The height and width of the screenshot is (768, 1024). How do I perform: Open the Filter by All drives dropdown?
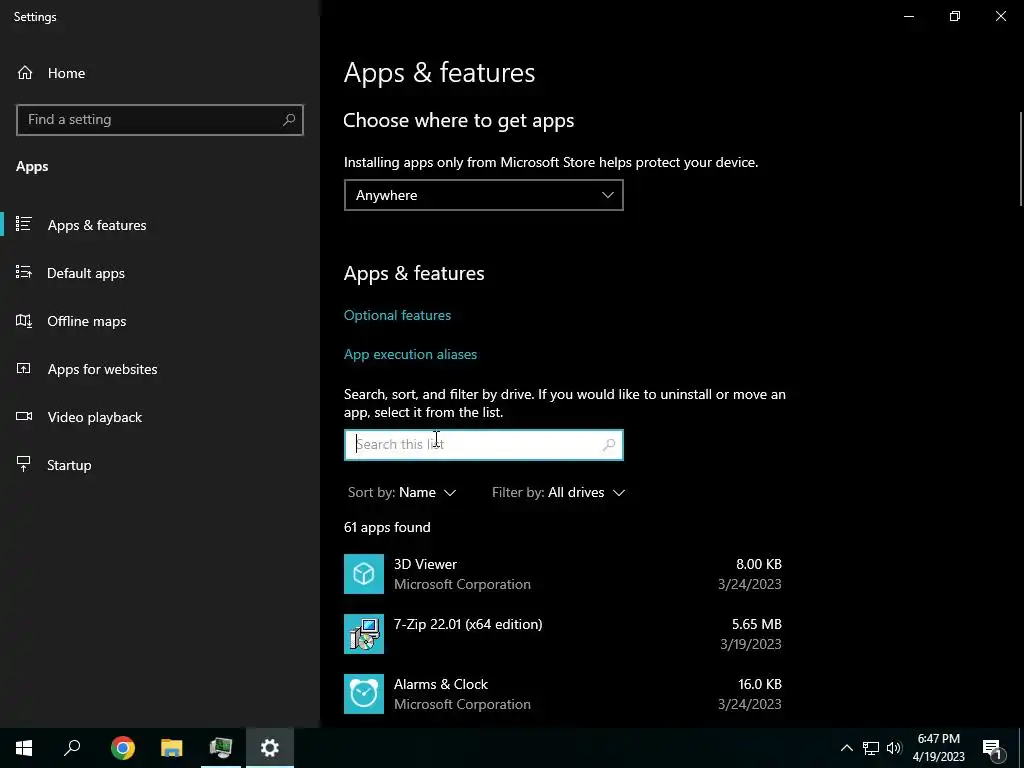click(x=558, y=492)
